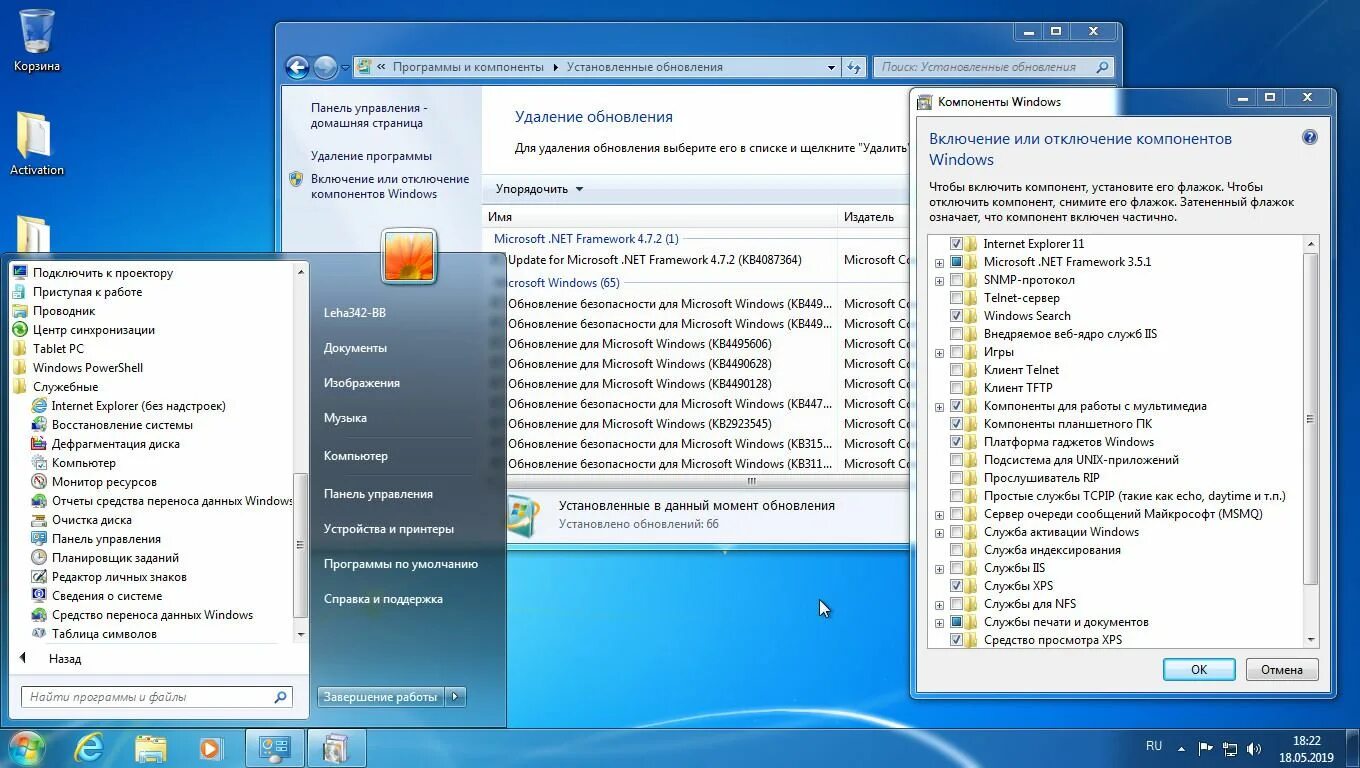Expand Microsoft .NET Framework 3.5.1 node
This screenshot has width=1360, height=768.
pyautogui.click(x=939, y=263)
